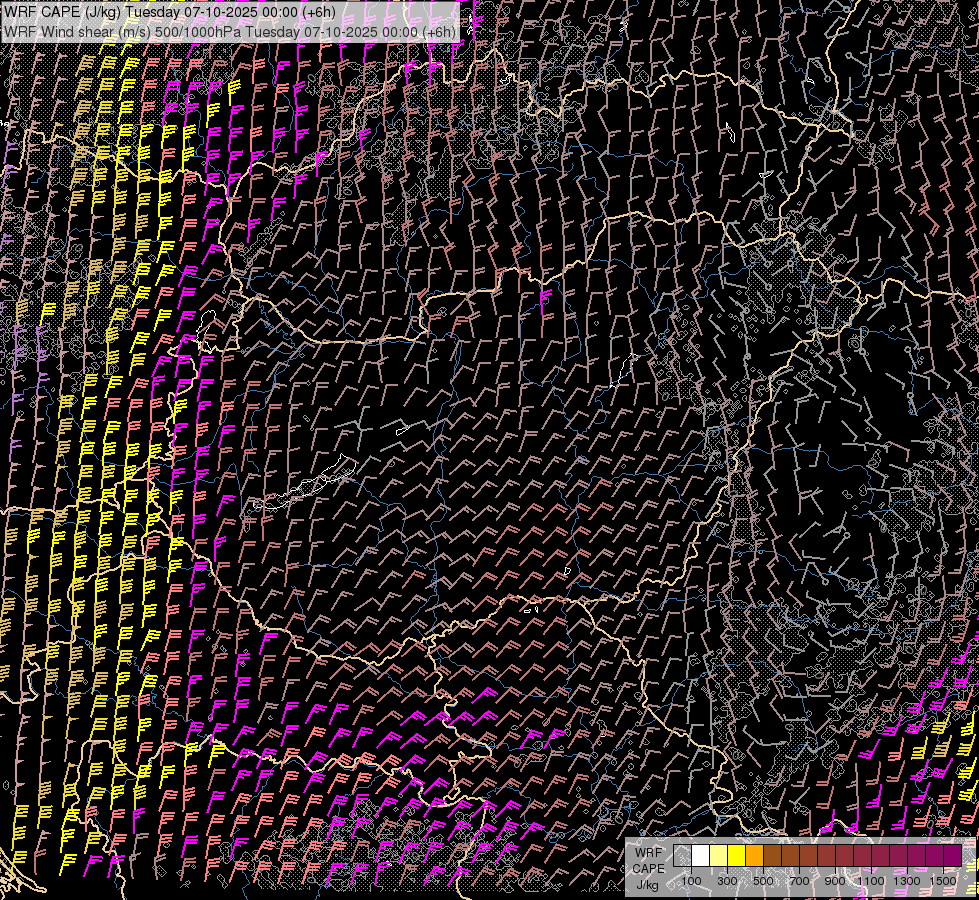The width and height of the screenshot is (979, 900).
Task: Select the light yellow legend swatch
Action: click(718, 856)
